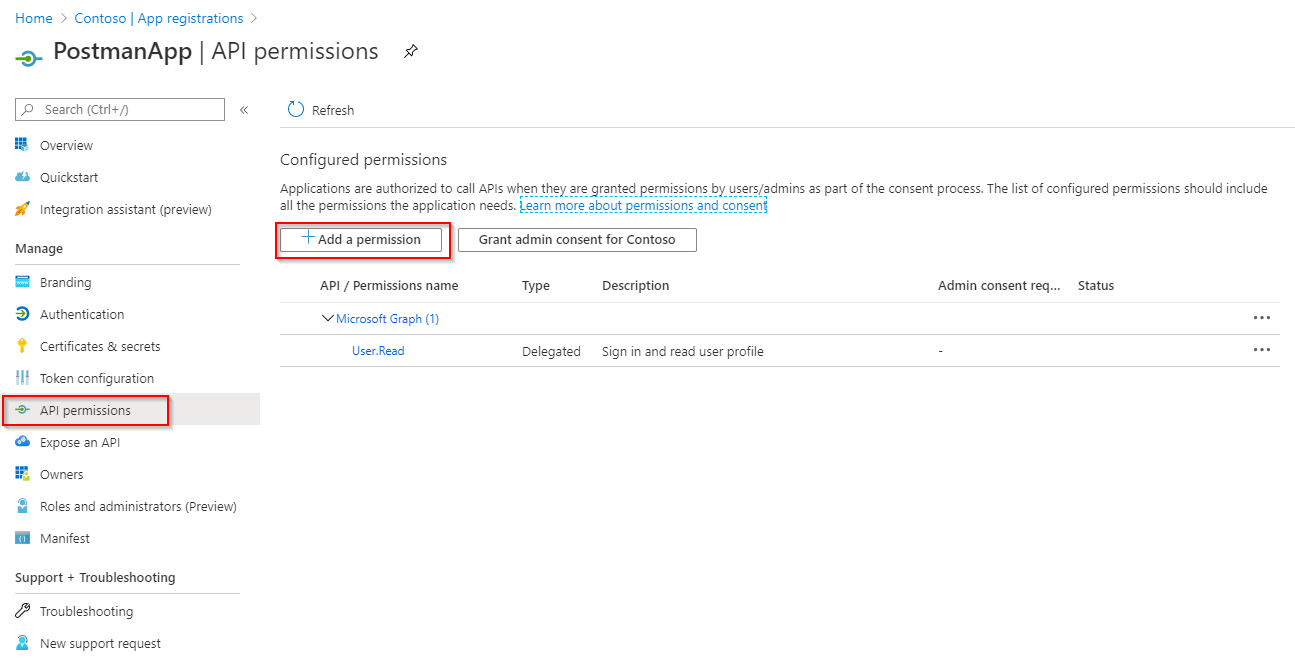
Task: Click the Manage section heading
Action: (x=39, y=248)
